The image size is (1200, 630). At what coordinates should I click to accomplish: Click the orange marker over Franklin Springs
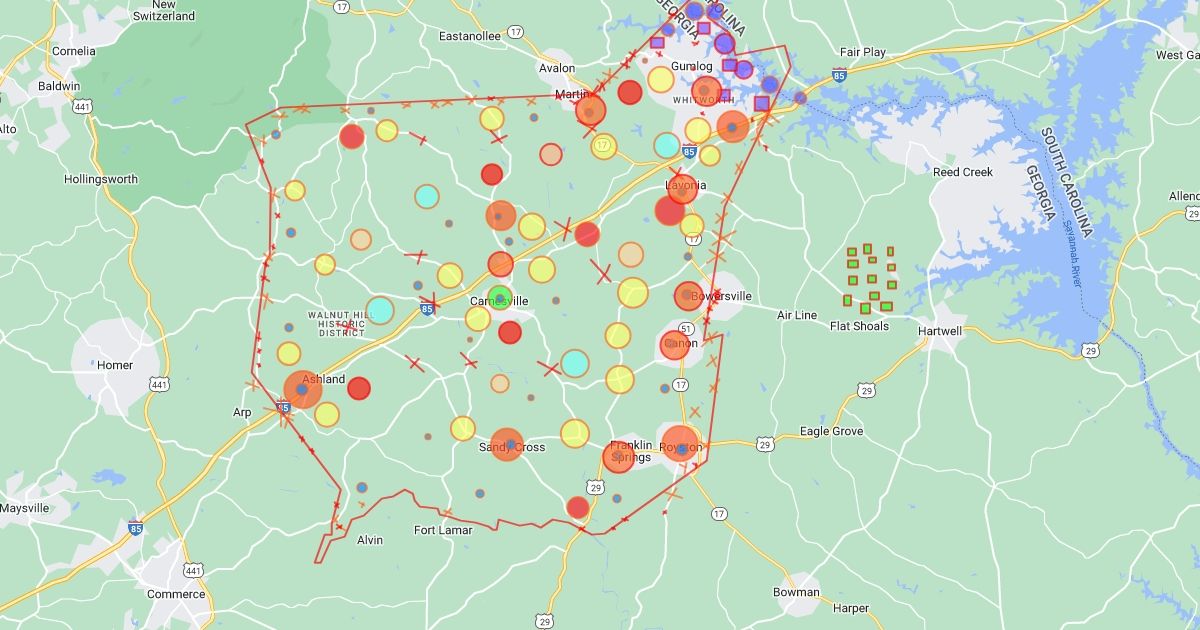point(618,457)
